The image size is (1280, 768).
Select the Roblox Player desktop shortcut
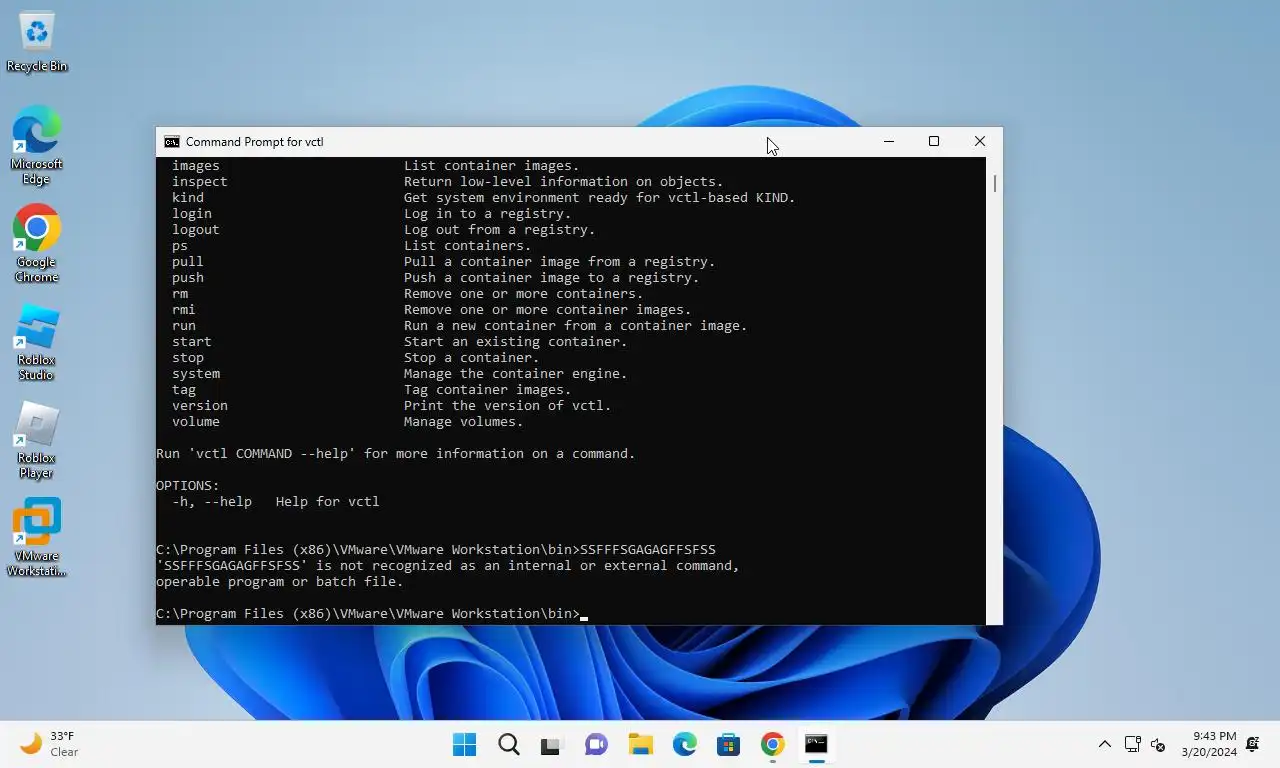[x=36, y=440]
